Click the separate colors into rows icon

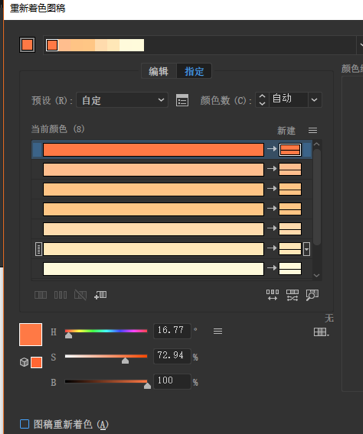click(60, 295)
